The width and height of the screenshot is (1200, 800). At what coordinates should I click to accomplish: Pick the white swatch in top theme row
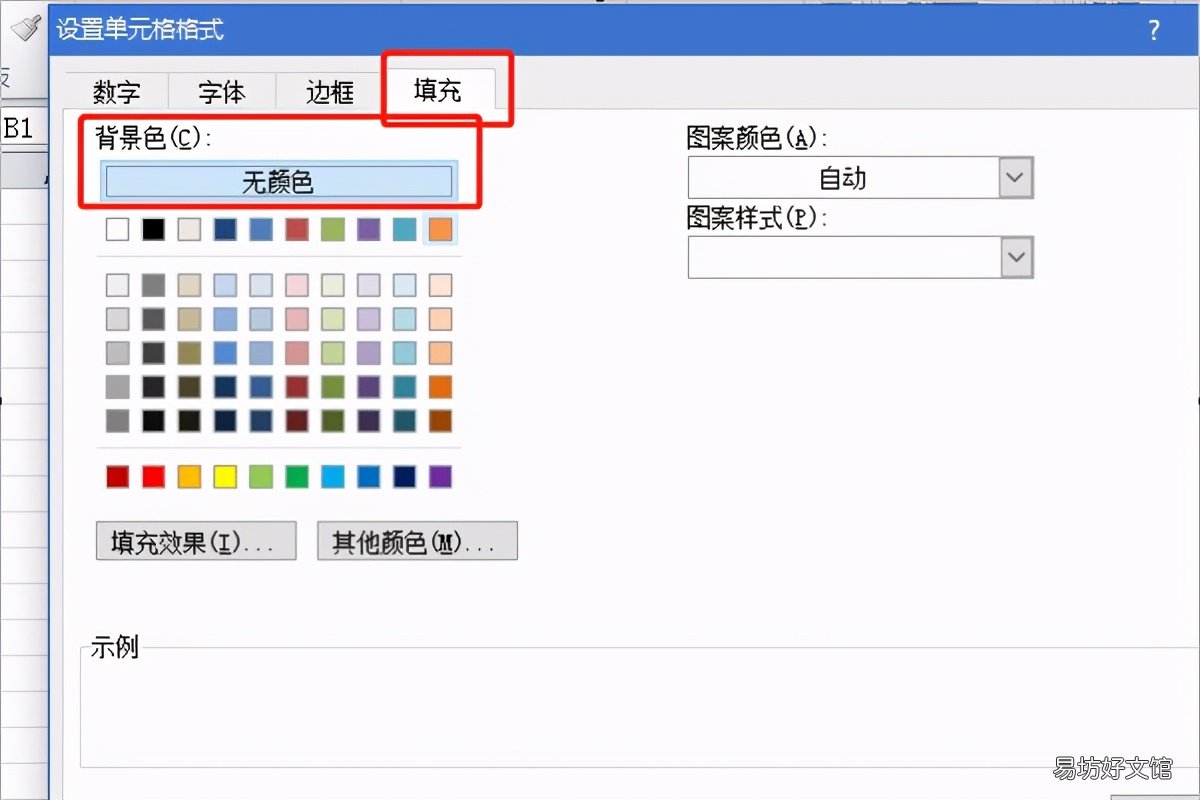click(x=118, y=229)
